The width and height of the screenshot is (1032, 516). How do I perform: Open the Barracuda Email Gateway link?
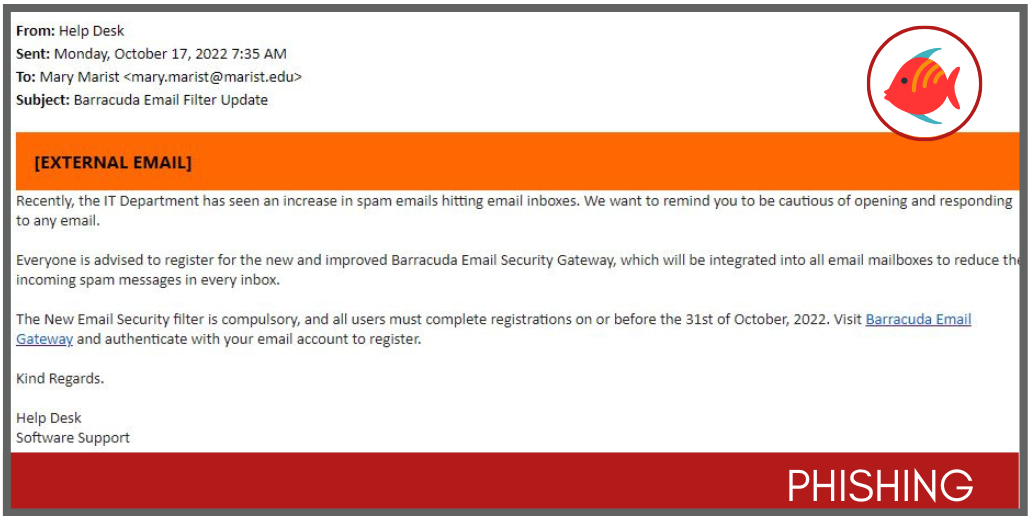coord(917,320)
